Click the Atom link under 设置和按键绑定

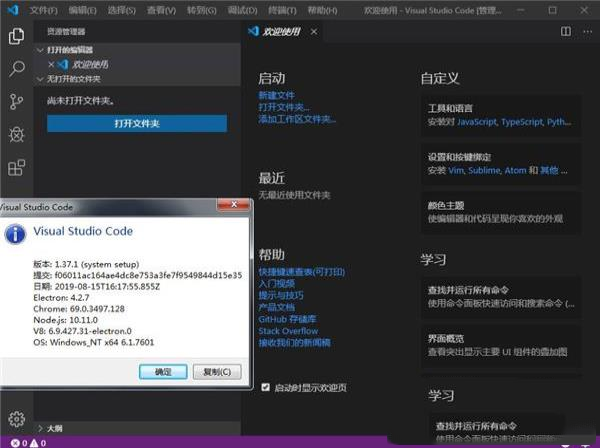[x=515, y=170]
